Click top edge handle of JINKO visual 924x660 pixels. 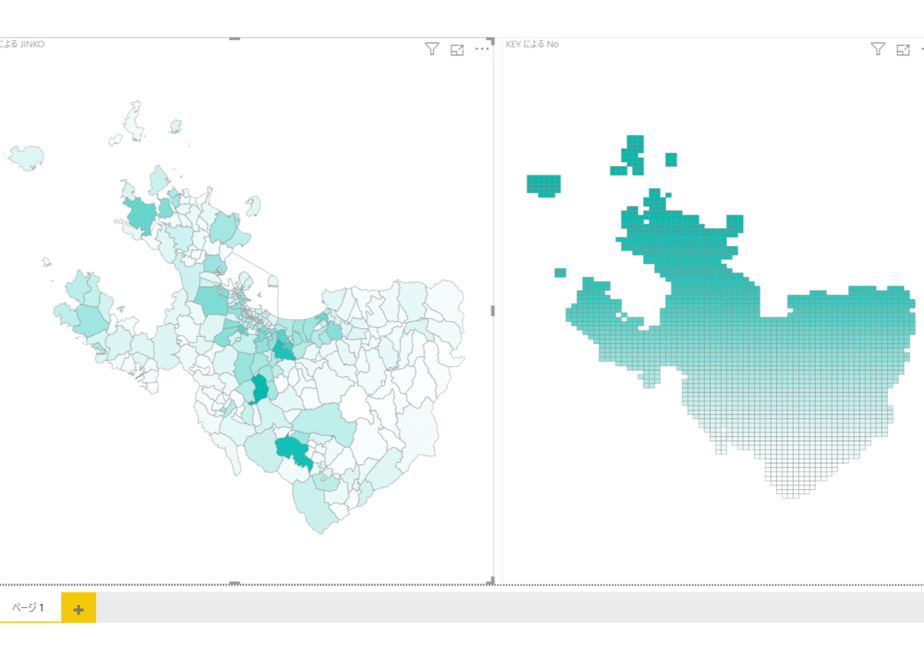235,38
